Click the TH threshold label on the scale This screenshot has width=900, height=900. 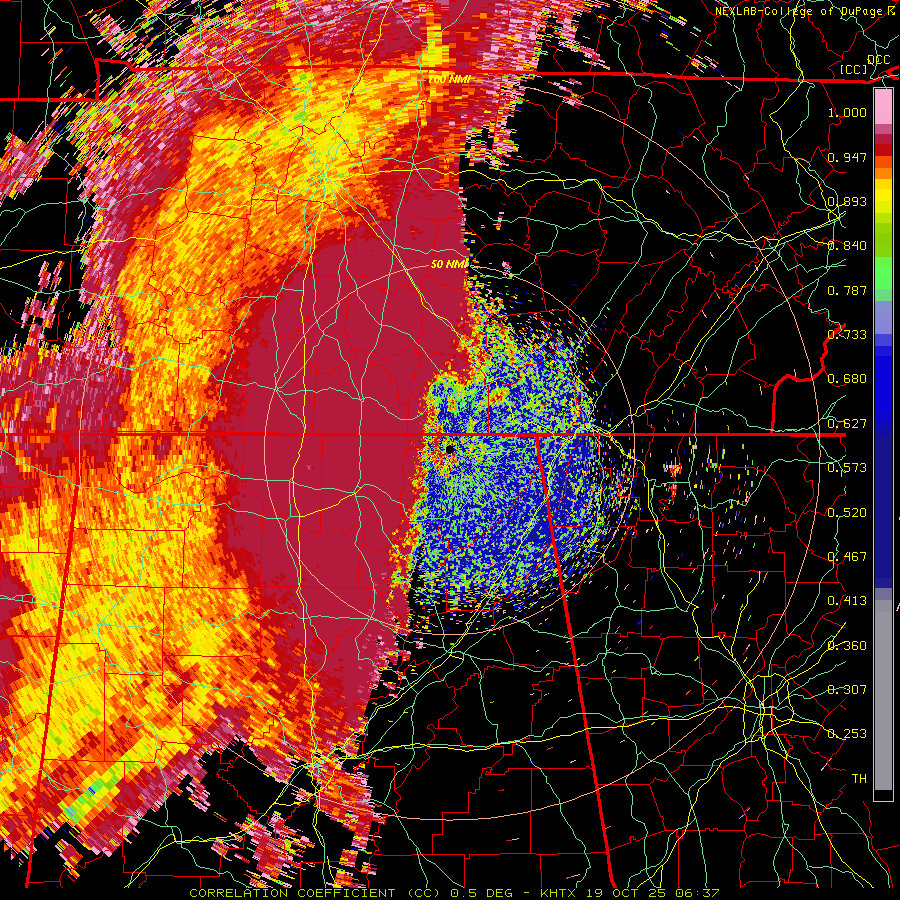pyautogui.click(x=859, y=779)
